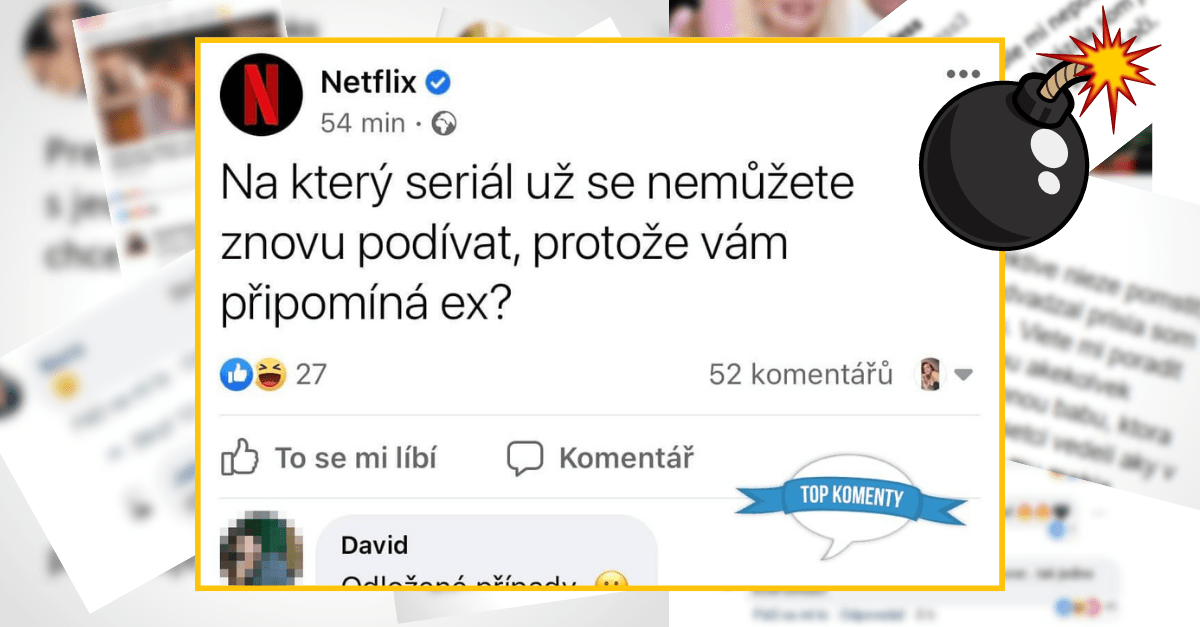Click the blue like reaction icon
This screenshot has width=1200, height=627.
(236, 374)
